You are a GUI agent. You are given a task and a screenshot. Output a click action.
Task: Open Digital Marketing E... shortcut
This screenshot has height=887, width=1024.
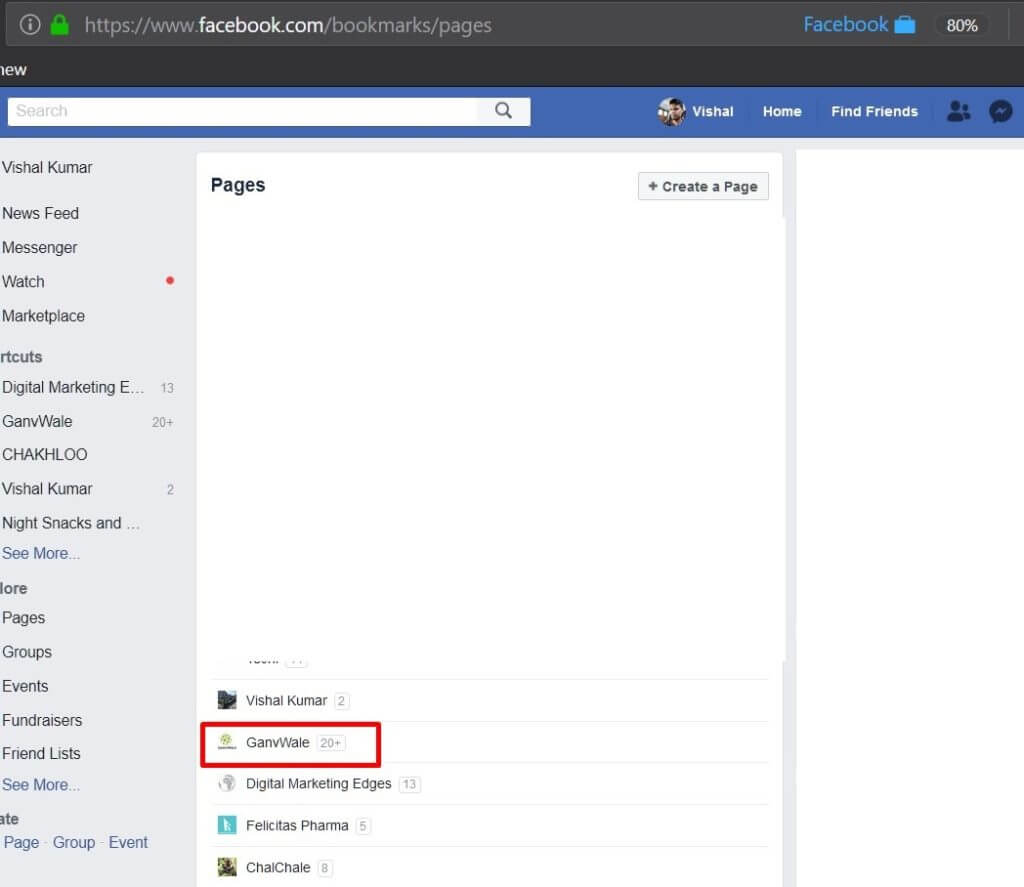[x=73, y=387]
